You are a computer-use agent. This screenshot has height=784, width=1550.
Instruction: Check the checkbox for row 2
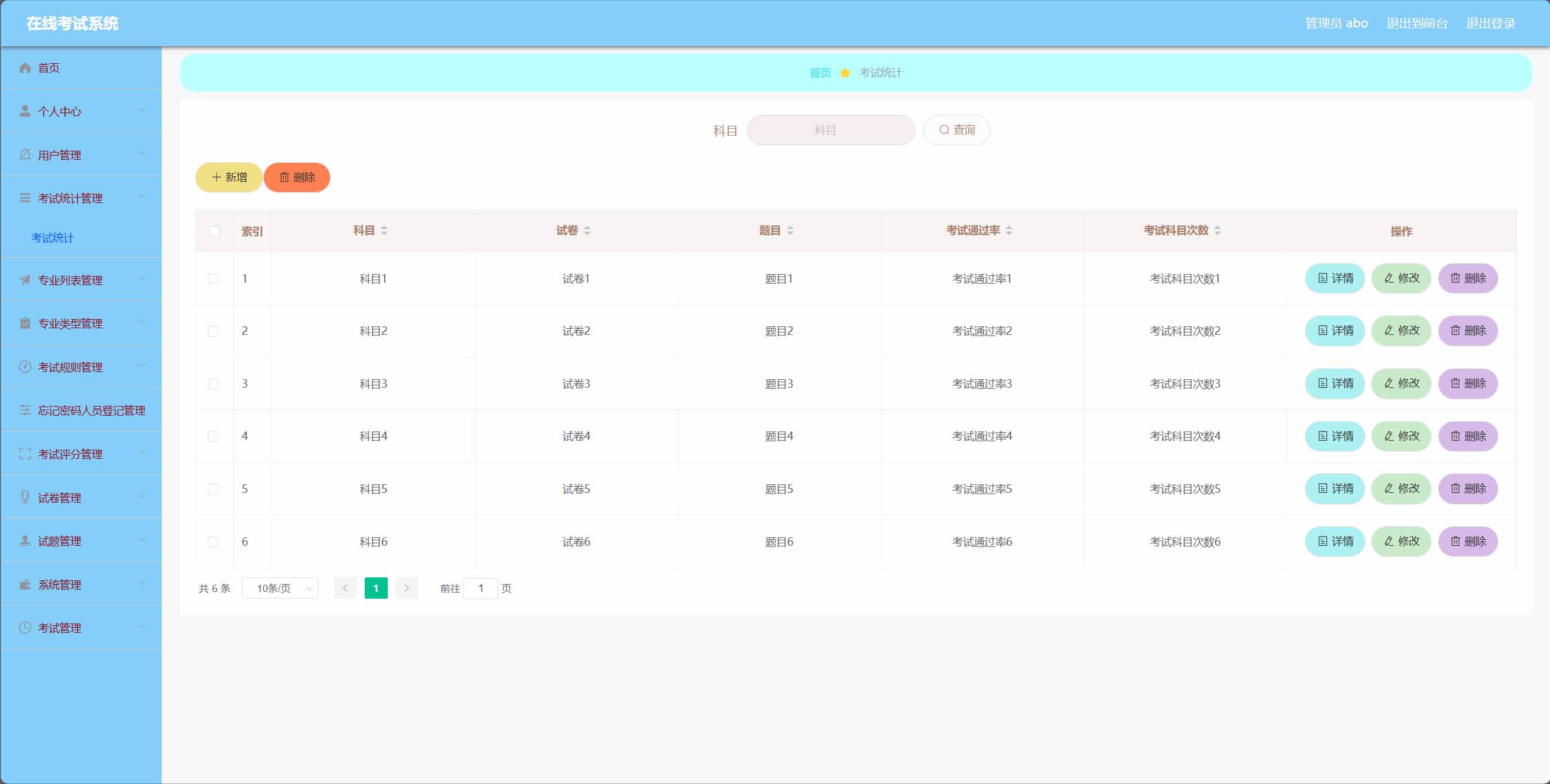[x=213, y=331]
